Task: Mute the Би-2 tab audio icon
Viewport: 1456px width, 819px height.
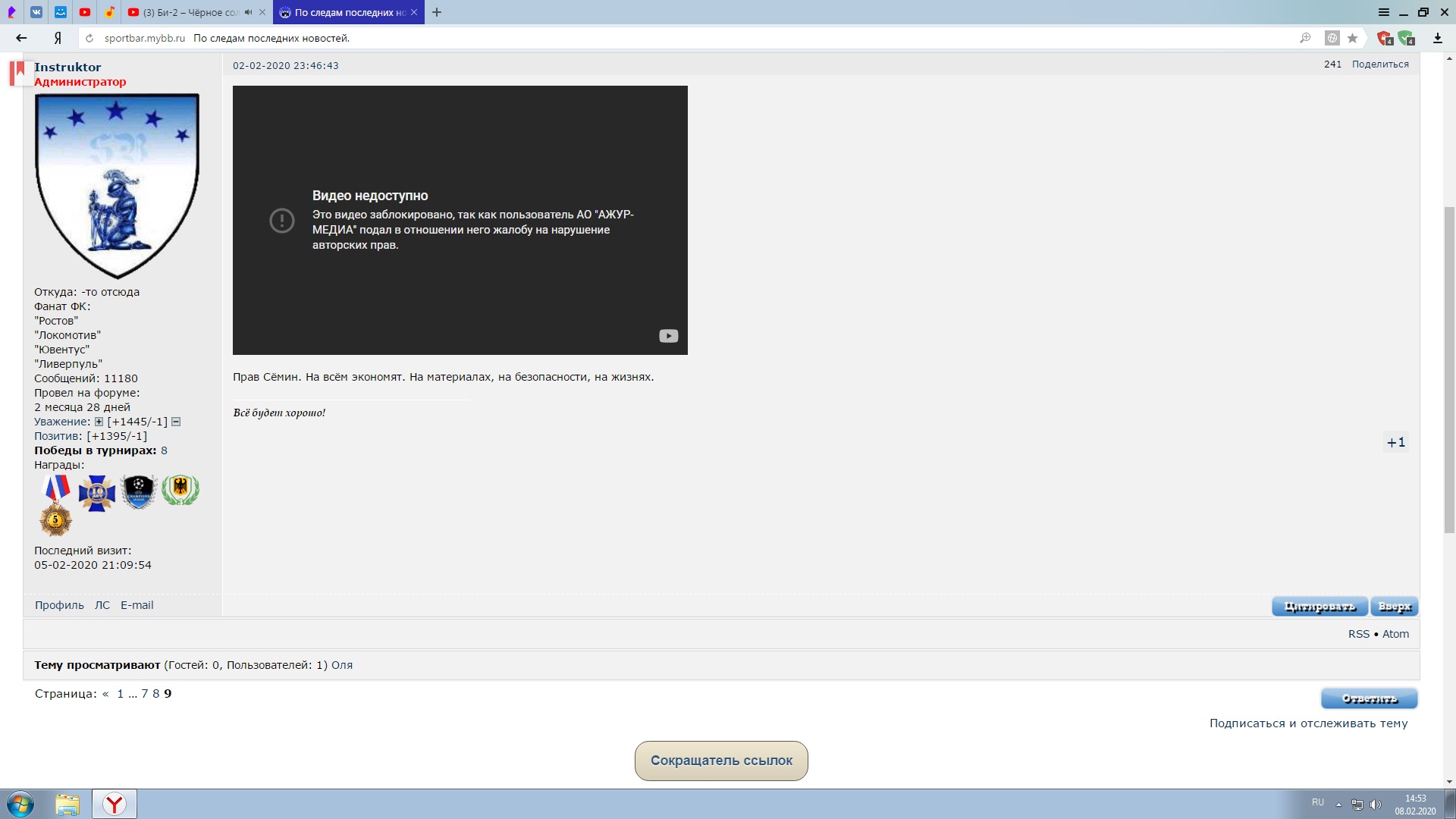Action: tap(248, 12)
